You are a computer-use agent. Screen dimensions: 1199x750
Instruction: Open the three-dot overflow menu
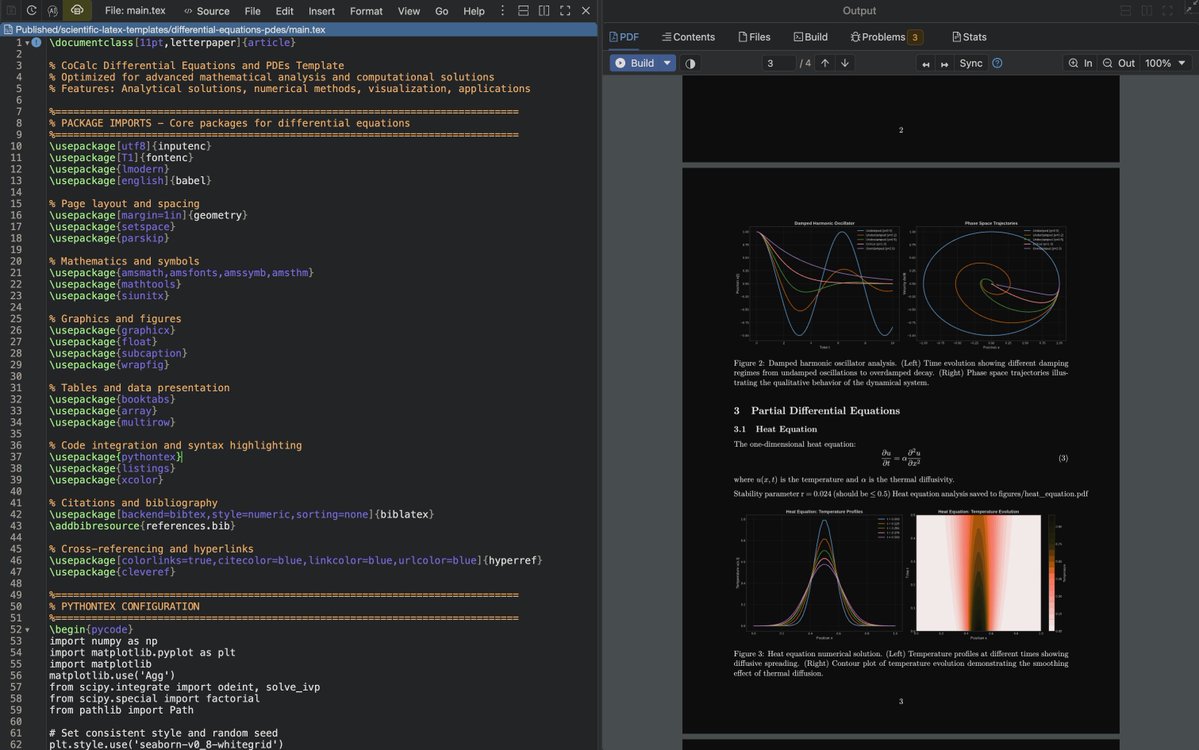[502, 10]
